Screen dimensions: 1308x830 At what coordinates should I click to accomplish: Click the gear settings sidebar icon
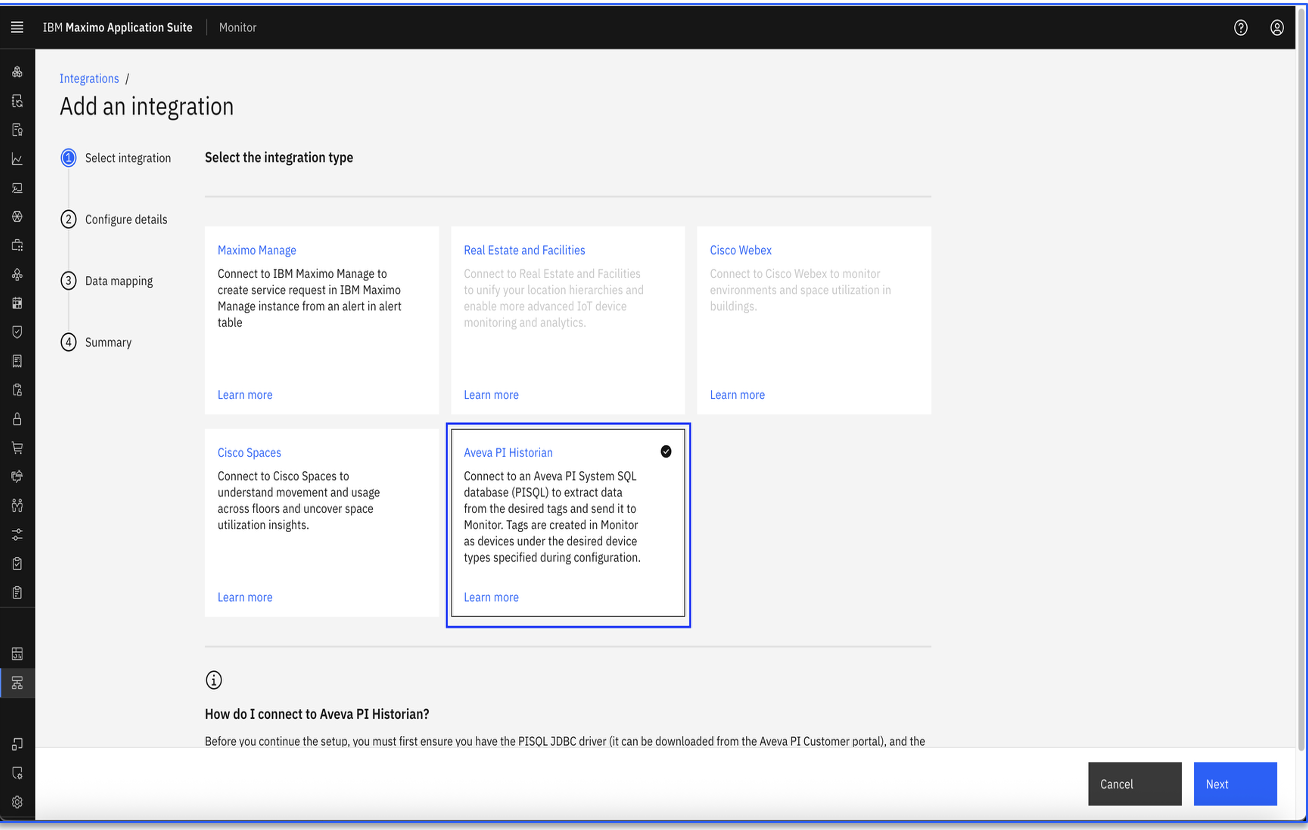(x=17, y=802)
